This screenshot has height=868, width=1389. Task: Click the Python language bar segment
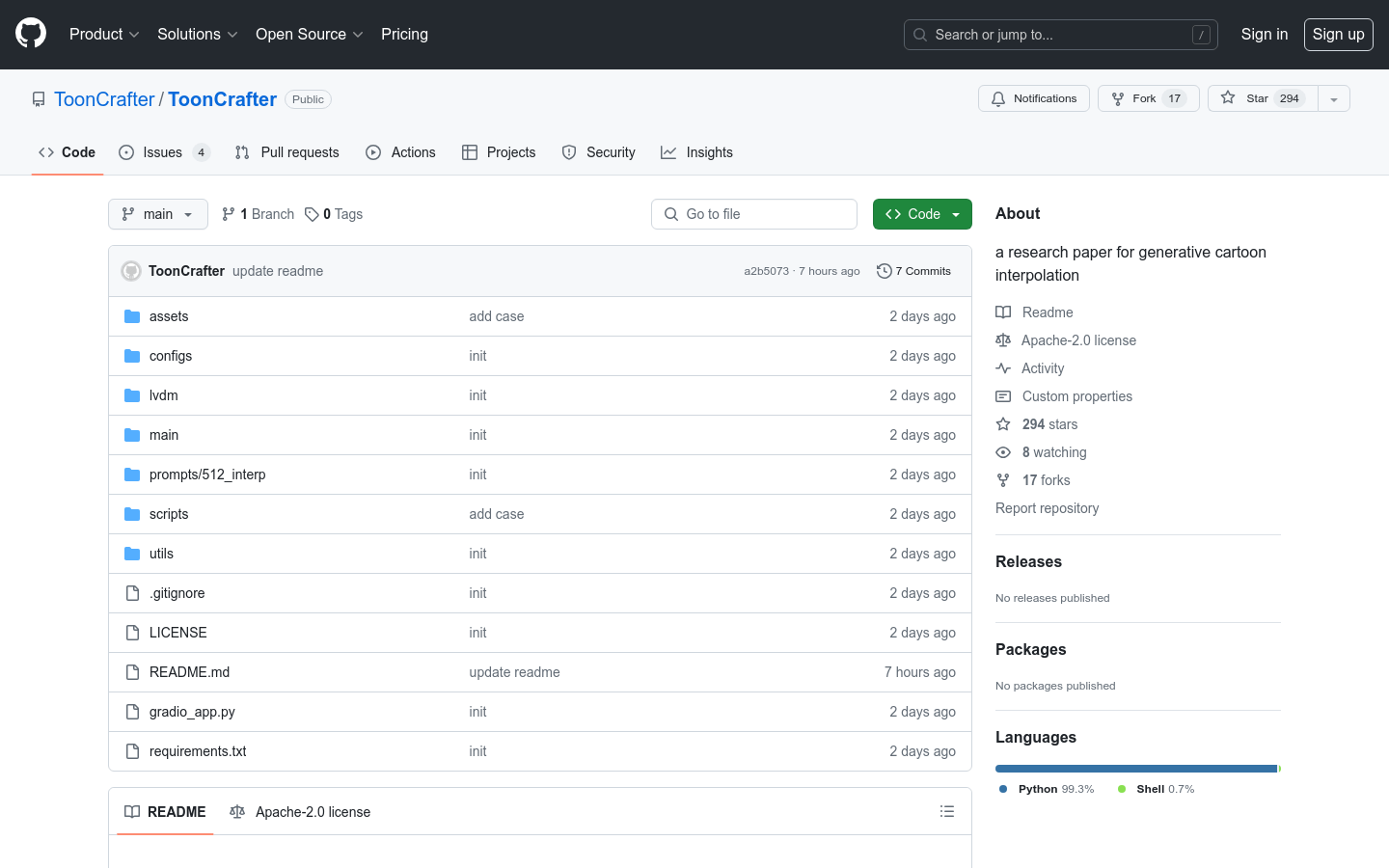(1135, 769)
